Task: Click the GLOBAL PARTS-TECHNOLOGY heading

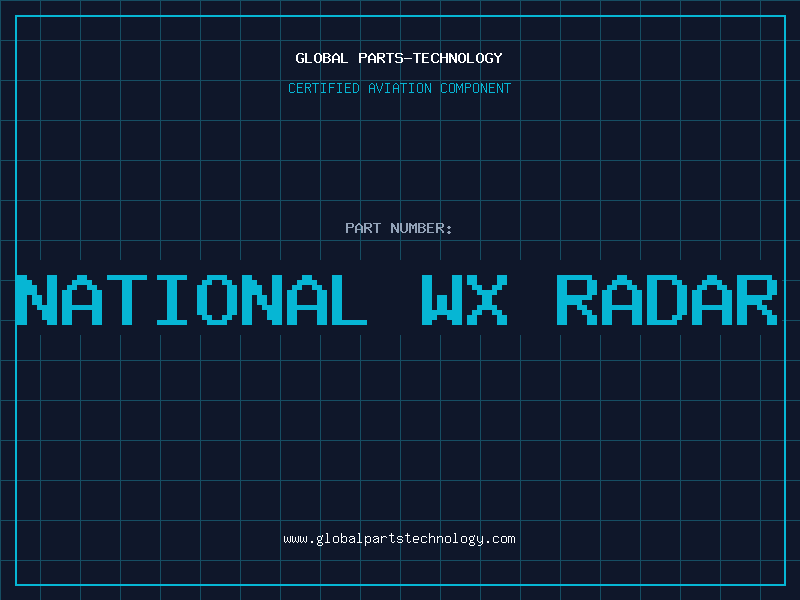Action: [399, 58]
